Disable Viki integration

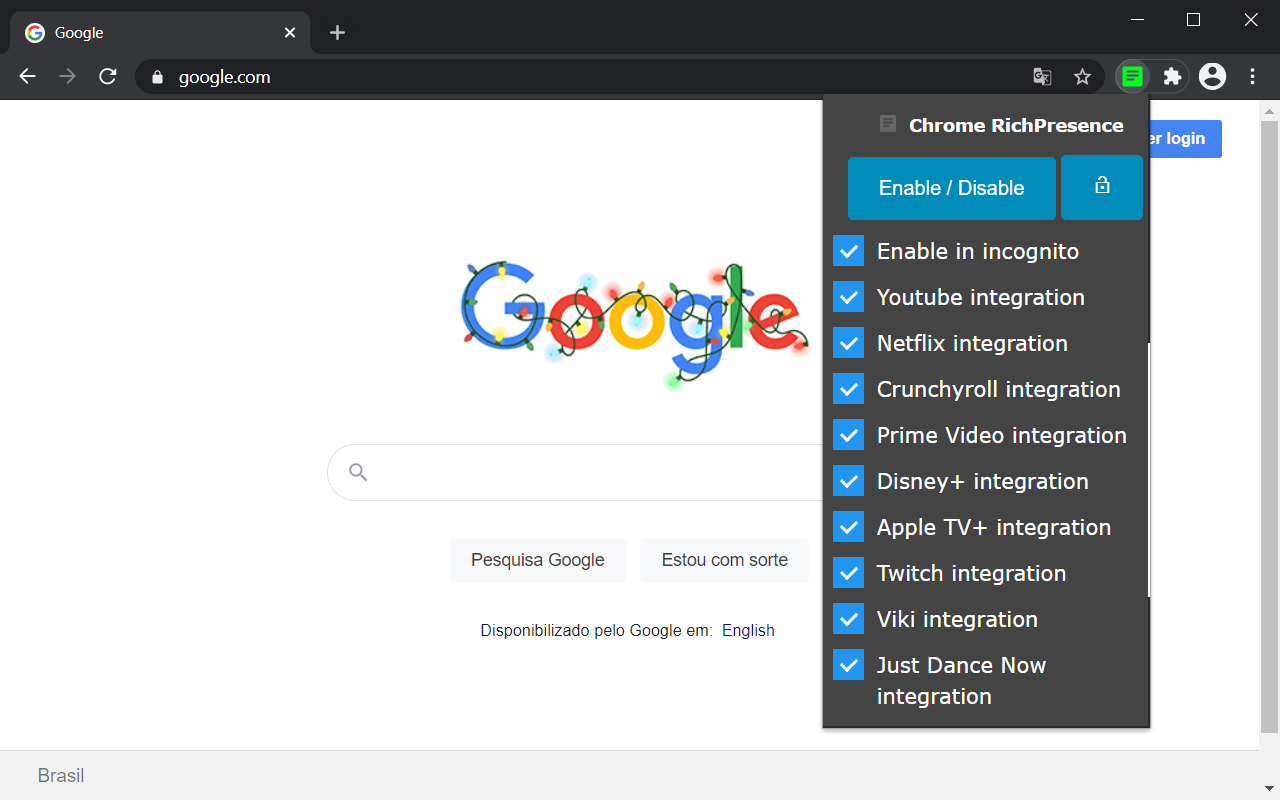[x=848, y=619]
